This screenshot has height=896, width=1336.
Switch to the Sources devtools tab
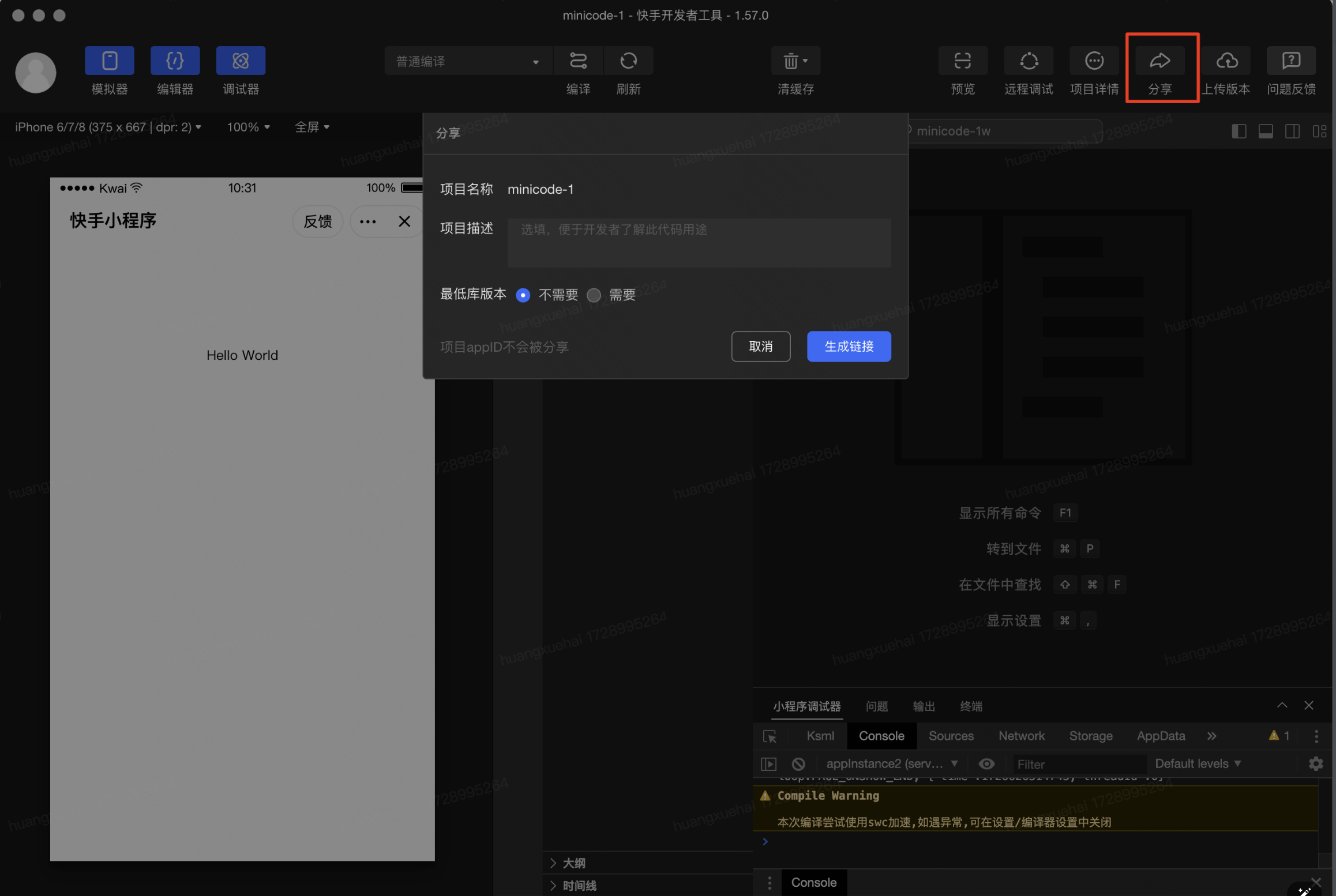click(x=951, y=736)
